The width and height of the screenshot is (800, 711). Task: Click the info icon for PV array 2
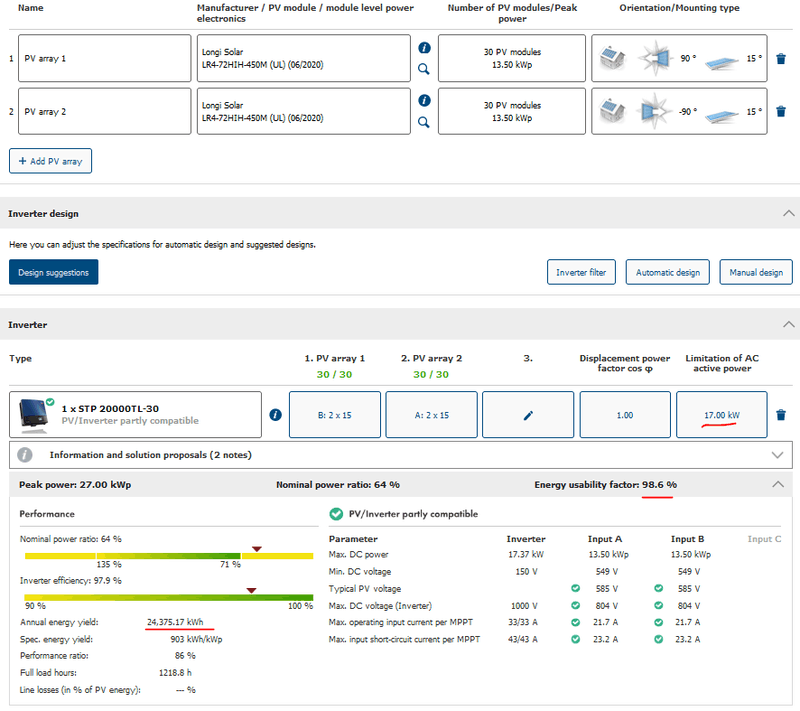pyautogui.click(x=424, y=101)
